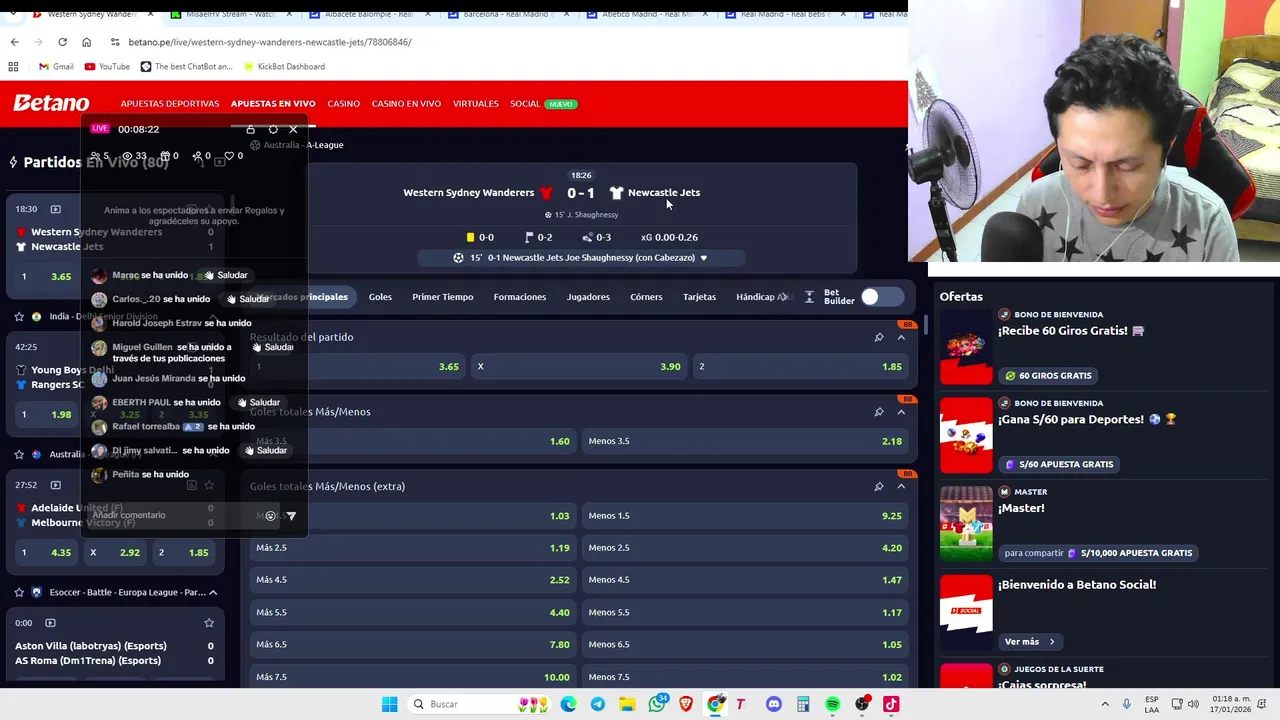Image resolution: width=1280 pixels, height=720 pixels.
Task: Collapse the Esoccer Battle Europa League group
Action: click(x=213, y=592)
